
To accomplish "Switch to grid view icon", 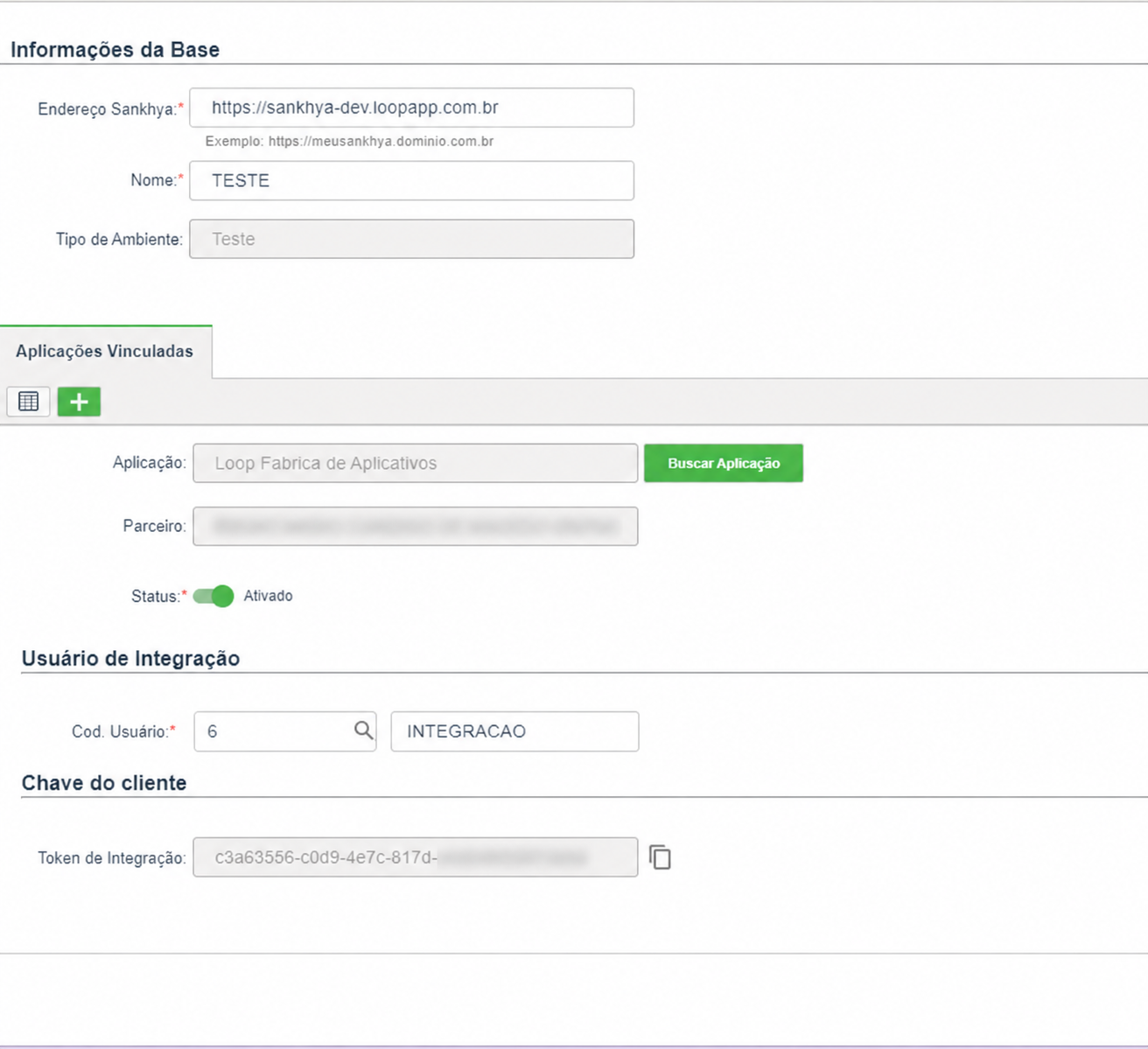I will click(x=28, y=402).
